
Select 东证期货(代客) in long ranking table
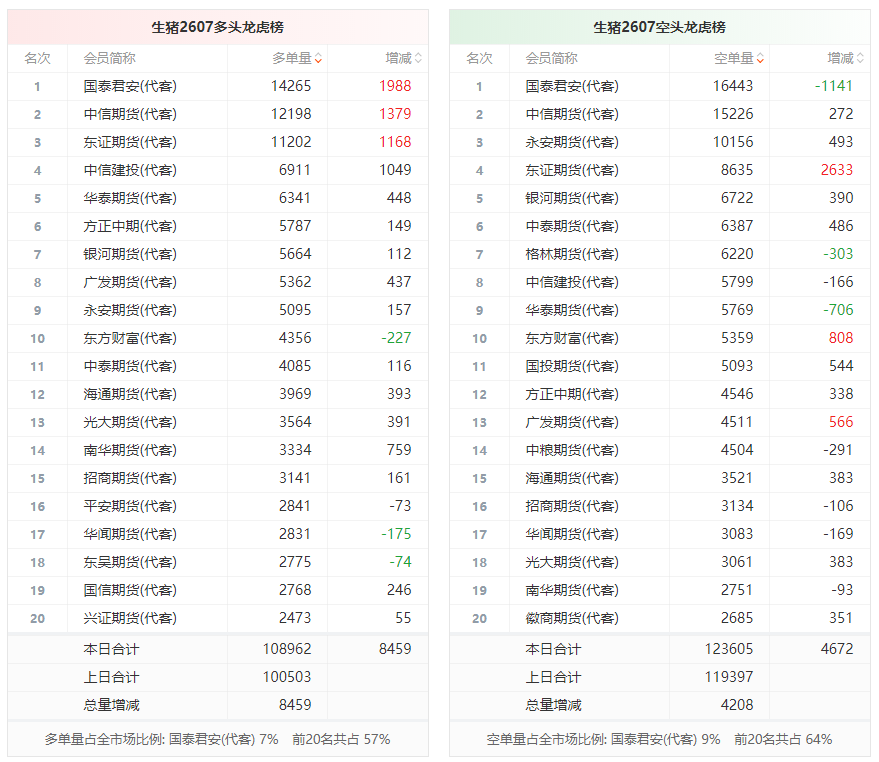pyautogui.click(x=130, y=142)
